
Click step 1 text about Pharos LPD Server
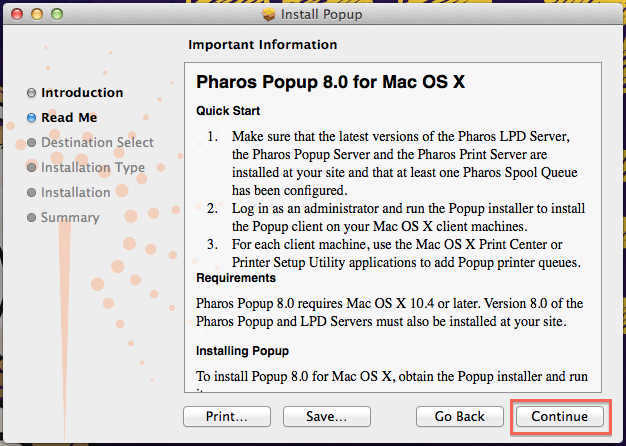(404, 163)
